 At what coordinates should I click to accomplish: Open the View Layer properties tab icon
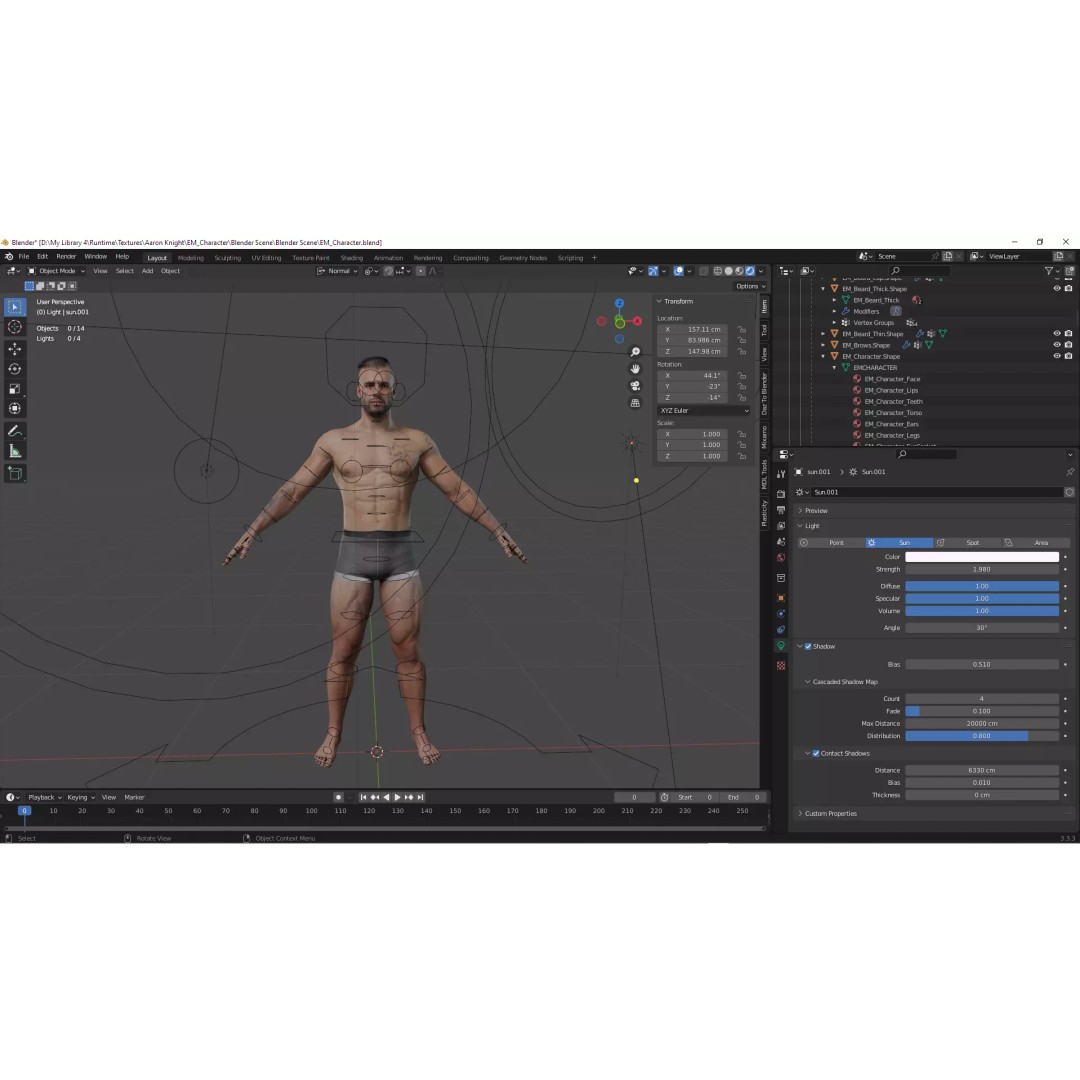(781, 526)
